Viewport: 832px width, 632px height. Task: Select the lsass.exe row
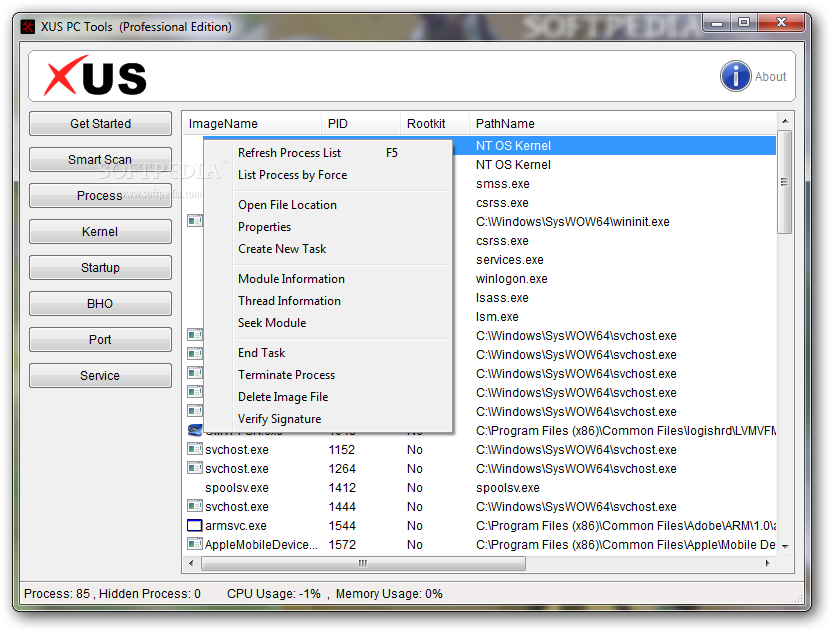tap(502, 298)
